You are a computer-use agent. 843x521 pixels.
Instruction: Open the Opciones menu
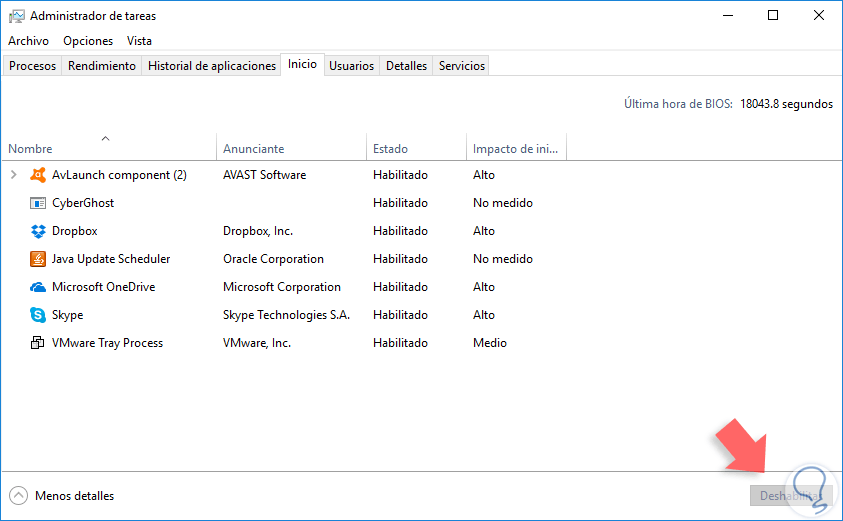point(88,41)
